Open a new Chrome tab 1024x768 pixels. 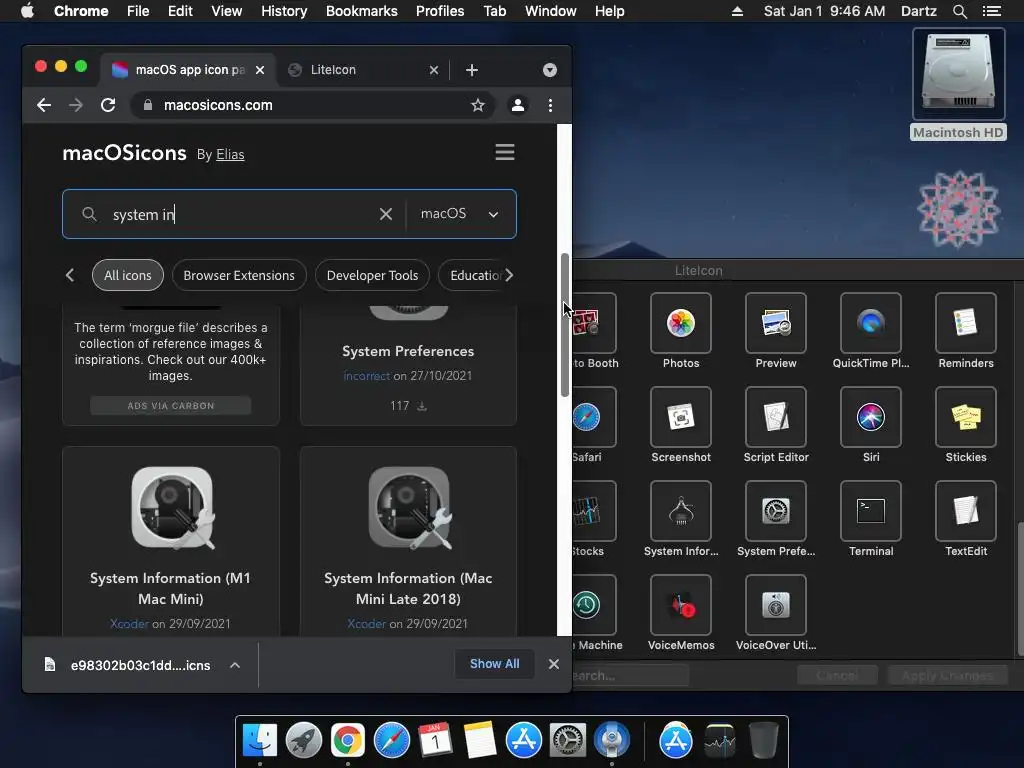(472, 70)
